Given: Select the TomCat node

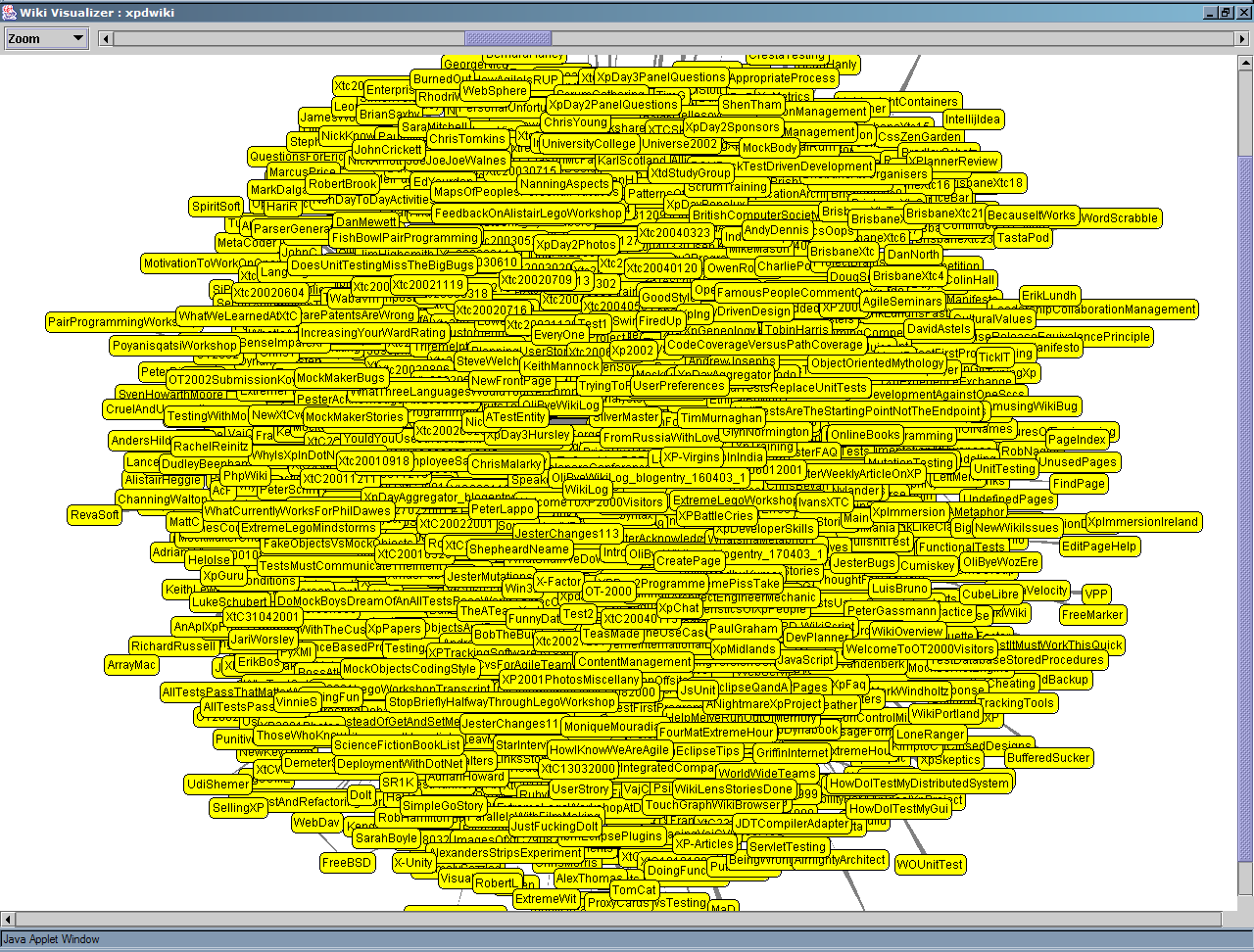Looking at the screenshot, I should click(x=633, y=890).
